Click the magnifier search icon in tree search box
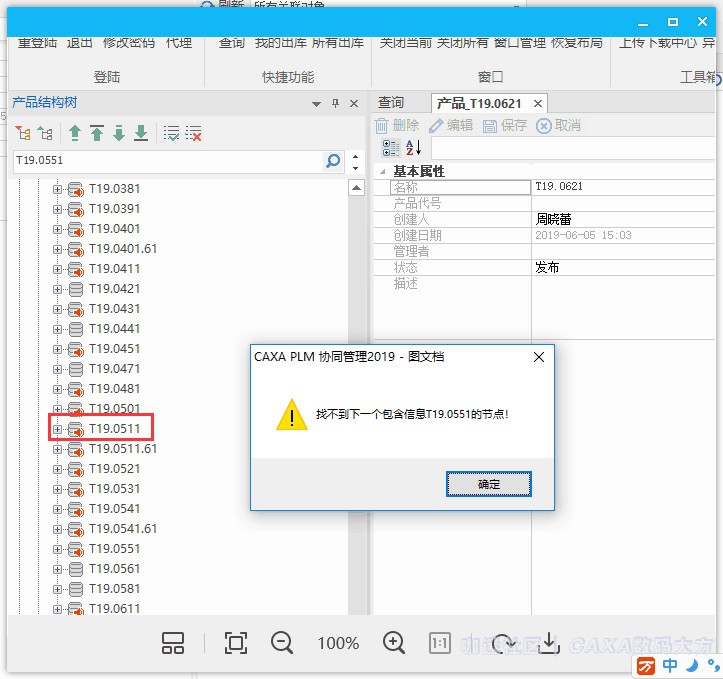 click(x=333, y=161)
